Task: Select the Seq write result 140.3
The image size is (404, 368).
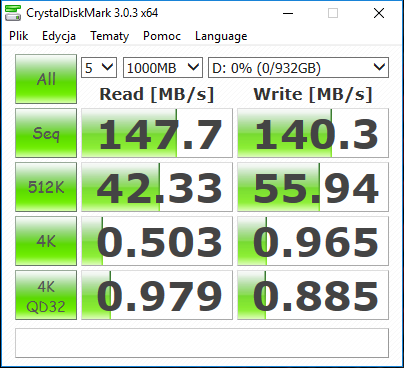Action: [x=313, y=133]
